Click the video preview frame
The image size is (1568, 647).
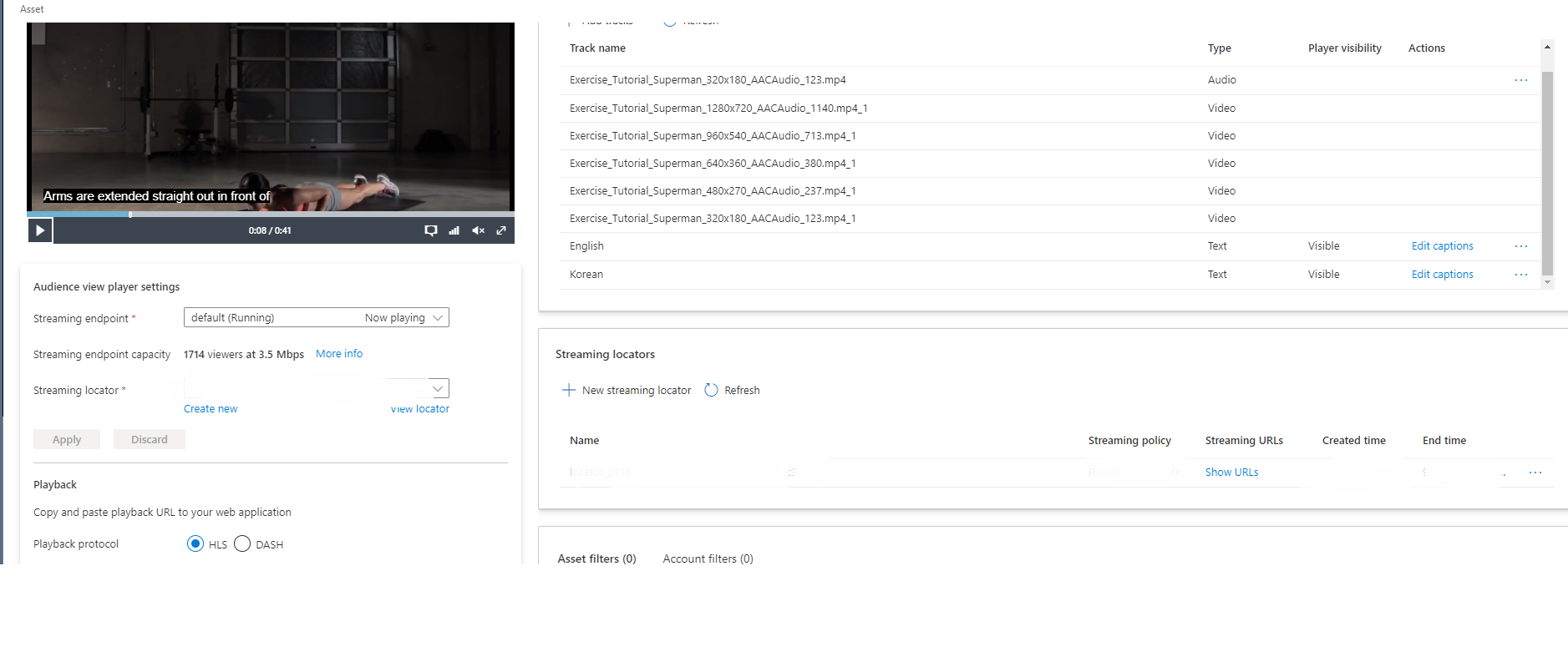[x=271, y=117]
